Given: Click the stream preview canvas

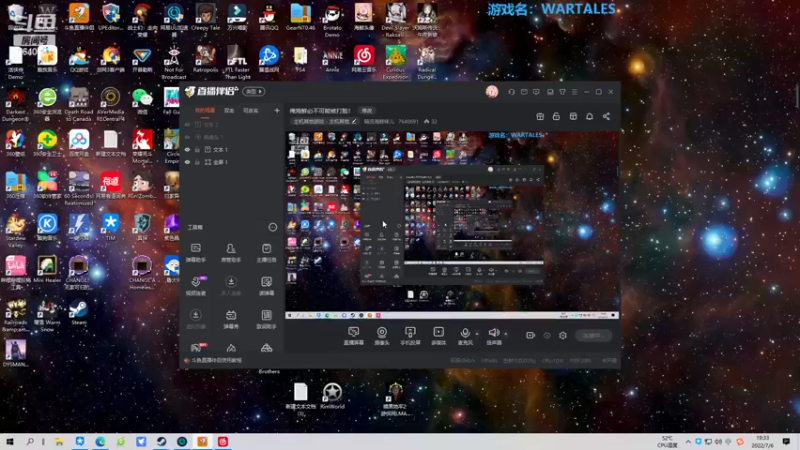Looking at the screenshot, I should [x=452, y=226].
